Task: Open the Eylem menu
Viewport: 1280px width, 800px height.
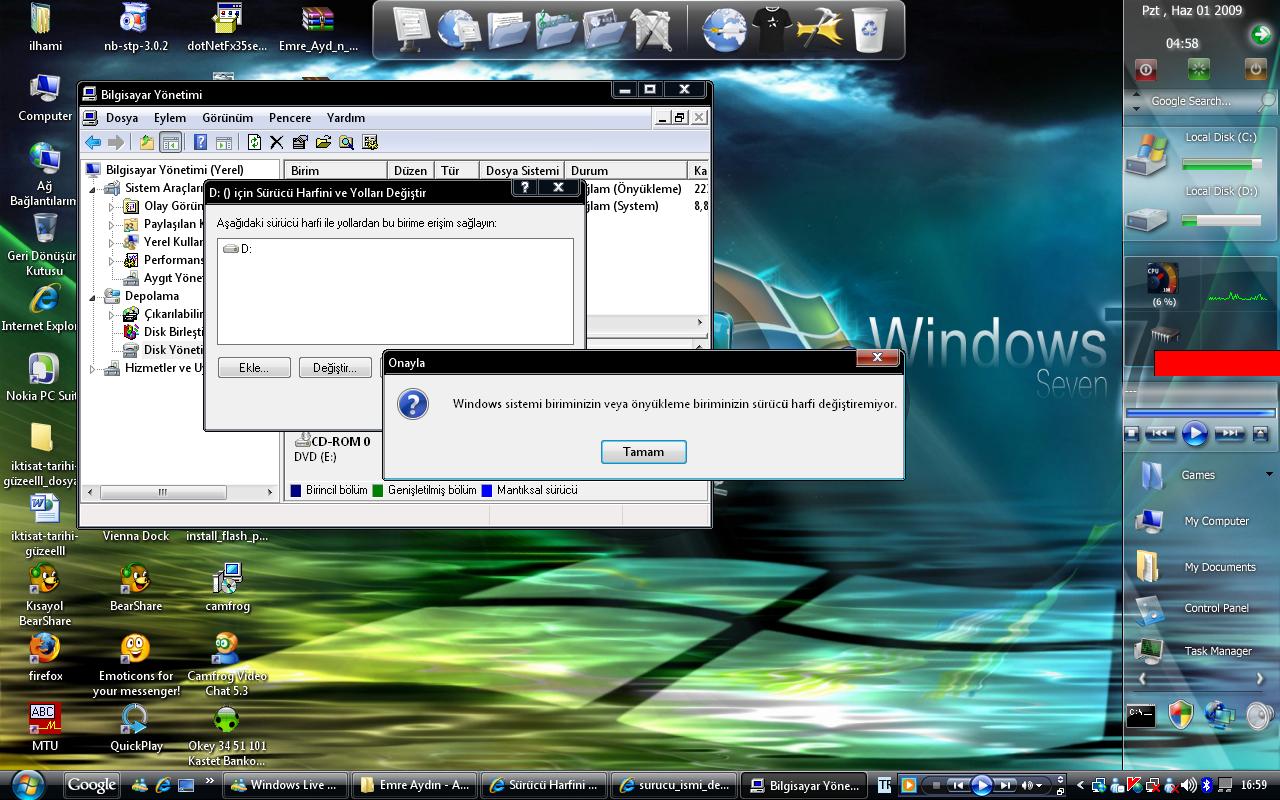Action: 170,118
